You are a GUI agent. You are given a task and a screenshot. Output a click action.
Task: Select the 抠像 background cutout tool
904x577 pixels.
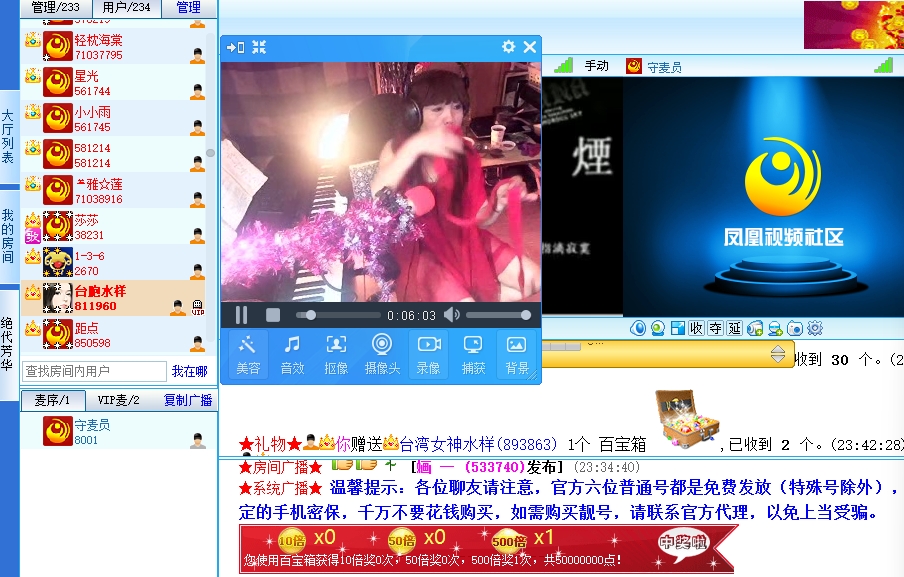tap(337, 354)
